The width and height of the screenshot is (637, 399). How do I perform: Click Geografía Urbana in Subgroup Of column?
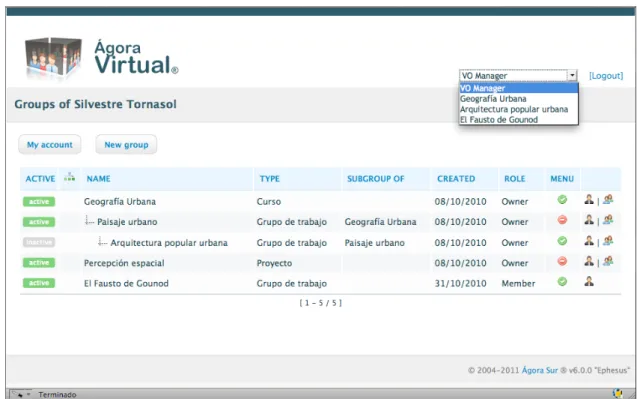(381, 222)
